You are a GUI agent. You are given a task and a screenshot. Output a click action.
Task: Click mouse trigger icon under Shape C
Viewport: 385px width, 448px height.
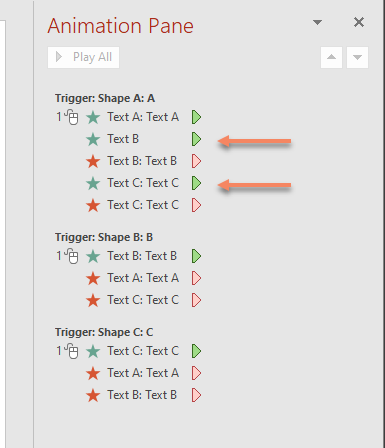71,351
